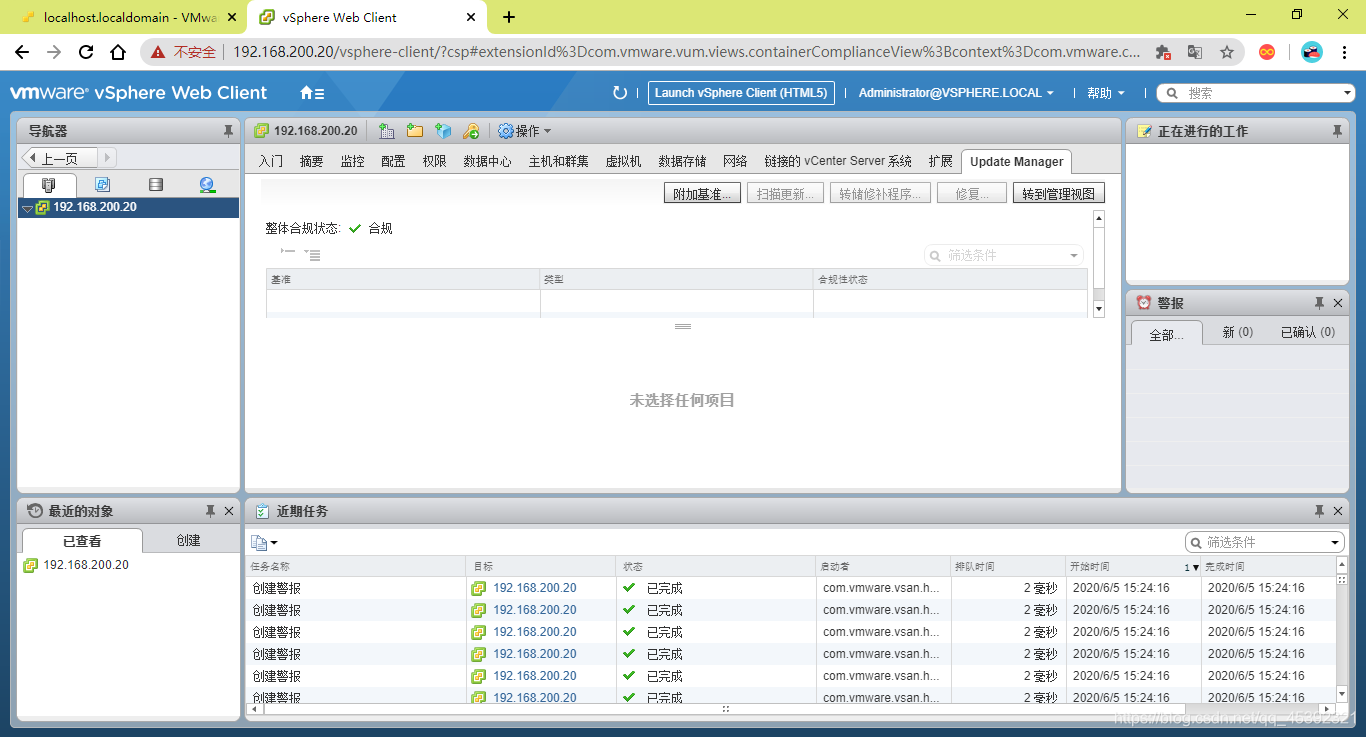The height and width of the screenshot is (737, 1366).
Task: Pin the 正在进行的工作 panel
Action: click(1337, 131)
